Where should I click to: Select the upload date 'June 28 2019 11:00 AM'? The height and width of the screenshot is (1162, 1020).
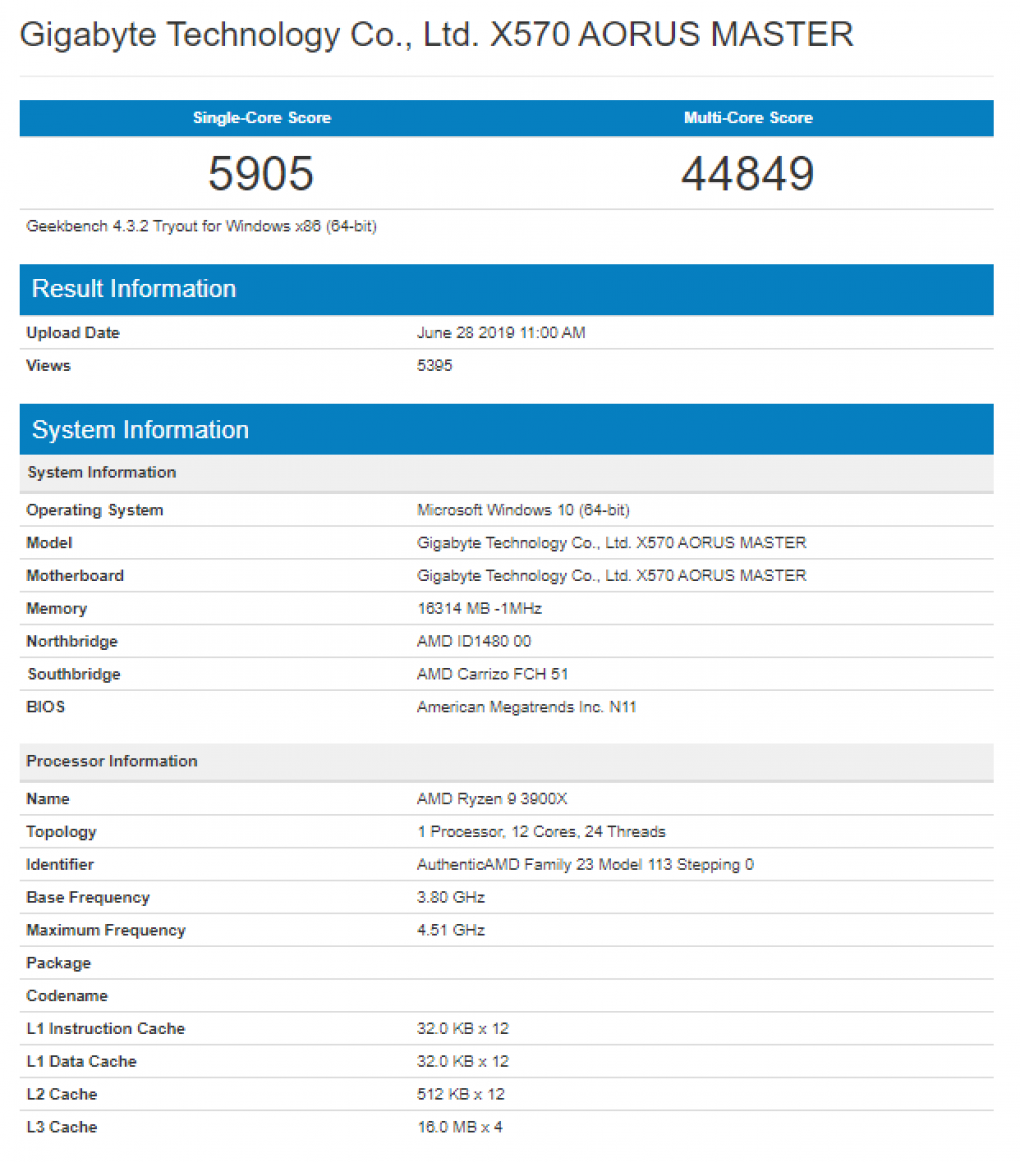pyautogui.click(x=501, y=333)
